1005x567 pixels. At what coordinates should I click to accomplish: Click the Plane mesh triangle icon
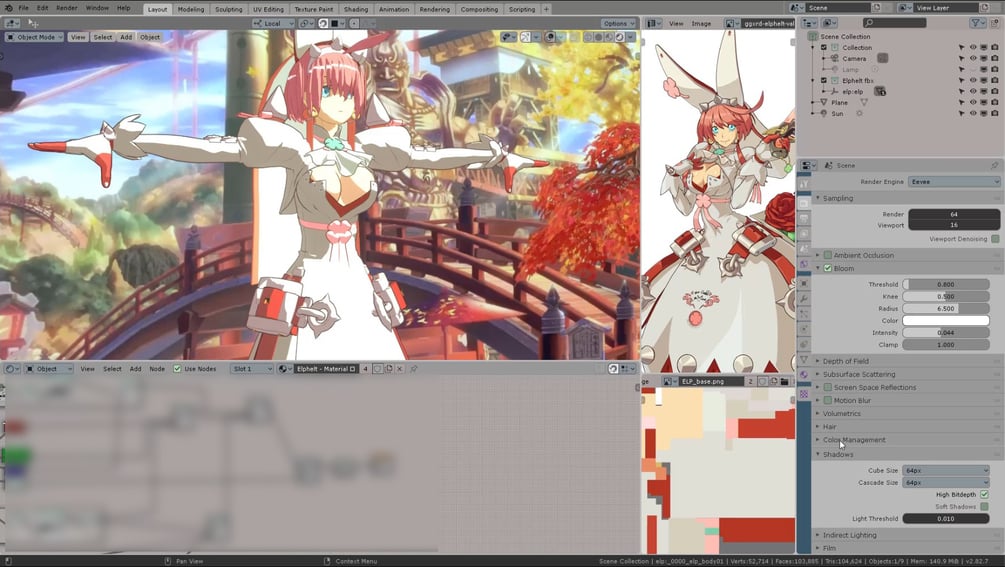coord(824,103)
